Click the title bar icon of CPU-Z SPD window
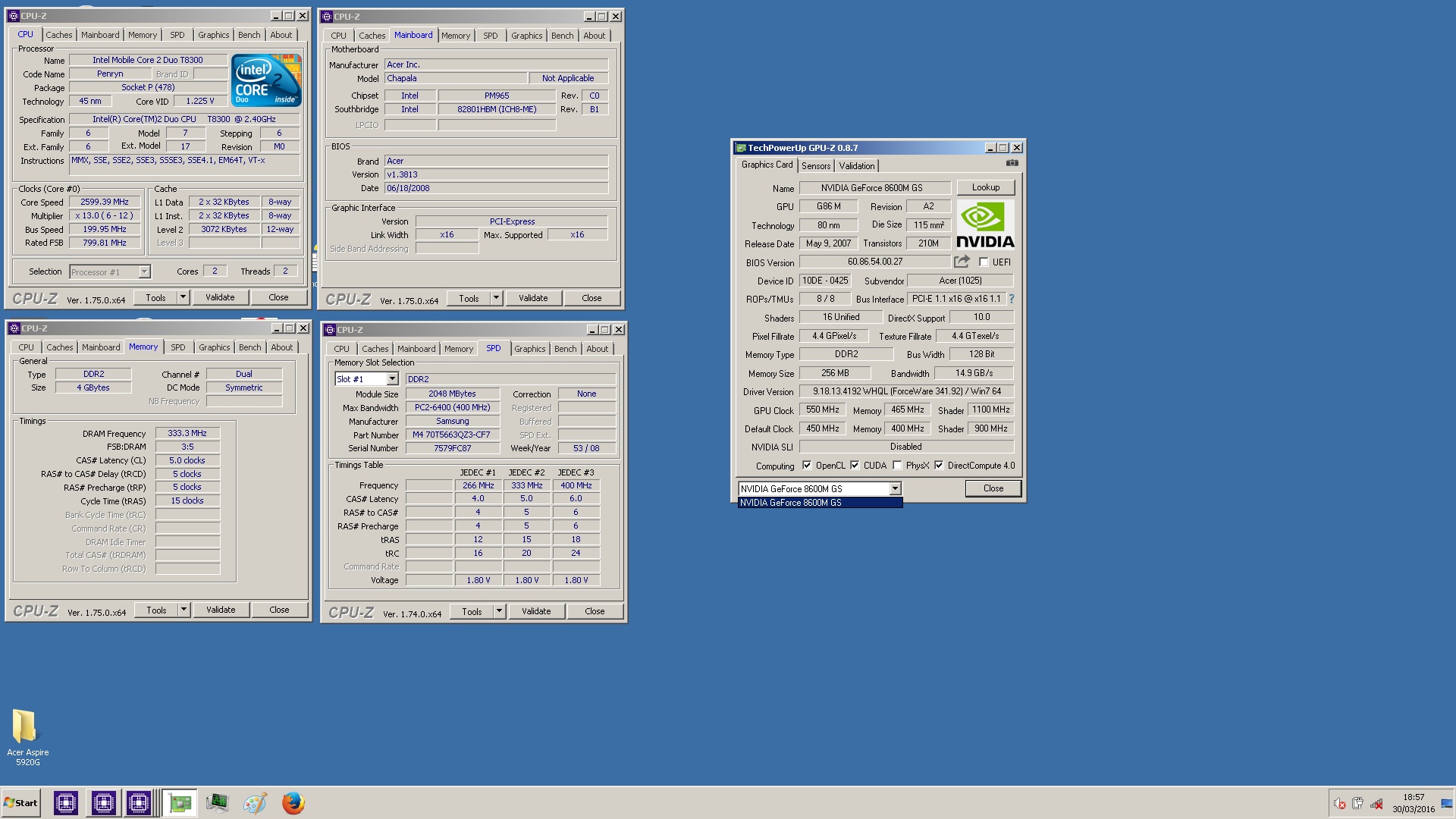Screen dimensions: 1456x819 330,330
